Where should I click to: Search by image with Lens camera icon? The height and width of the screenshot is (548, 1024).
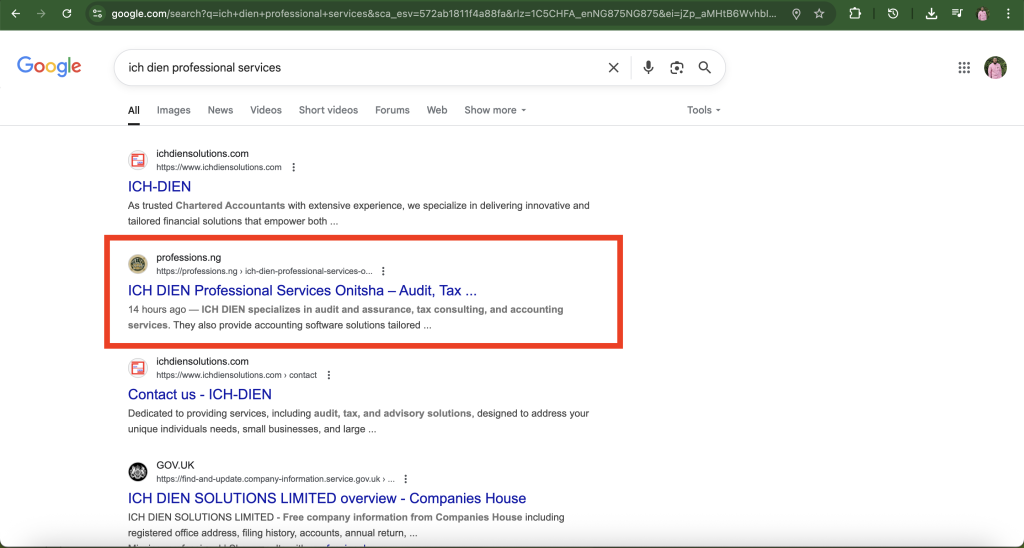[677, 67]
